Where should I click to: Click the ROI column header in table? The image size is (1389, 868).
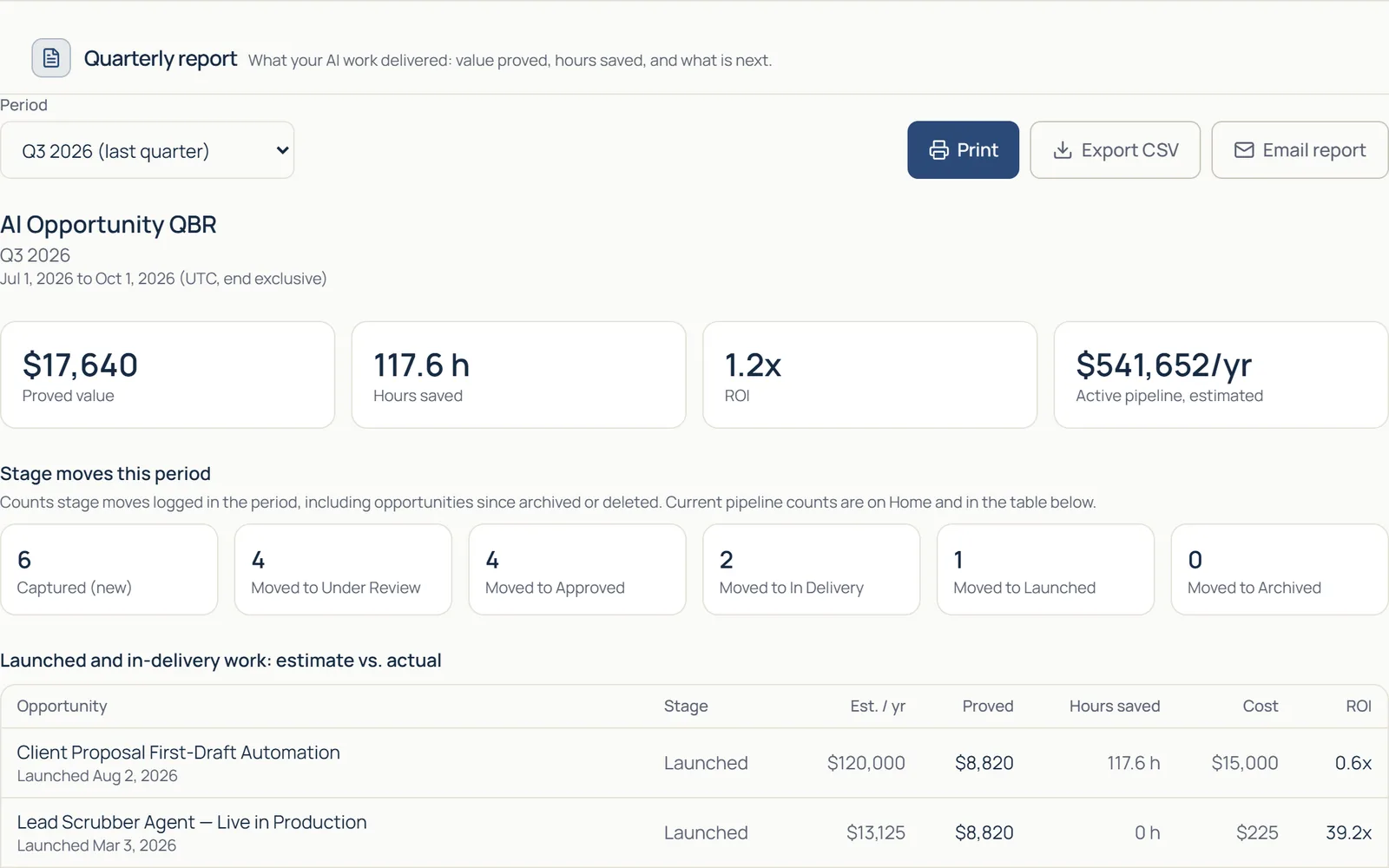tap(1359, 706)
